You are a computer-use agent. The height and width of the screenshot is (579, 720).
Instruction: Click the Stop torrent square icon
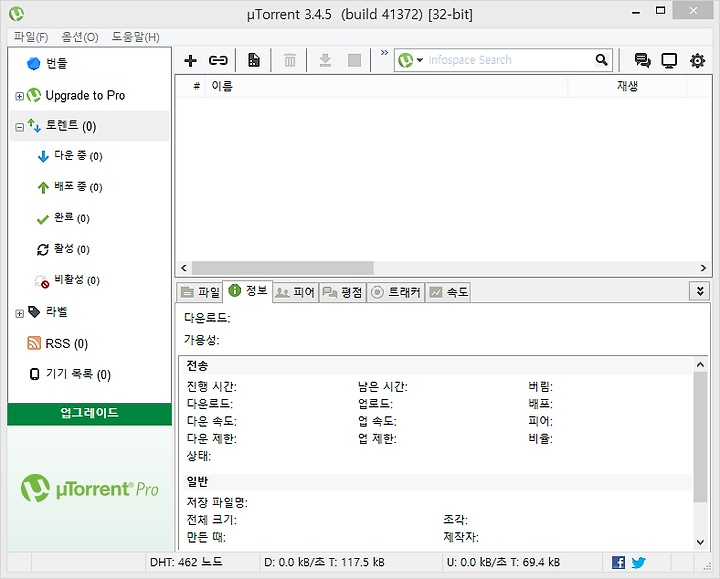[x=354, y=60]
